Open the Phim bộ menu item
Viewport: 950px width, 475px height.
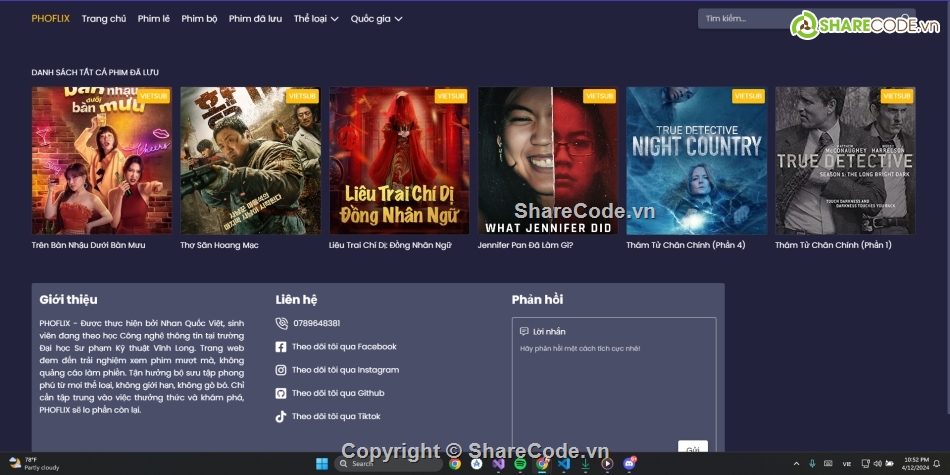pos(199,19)
